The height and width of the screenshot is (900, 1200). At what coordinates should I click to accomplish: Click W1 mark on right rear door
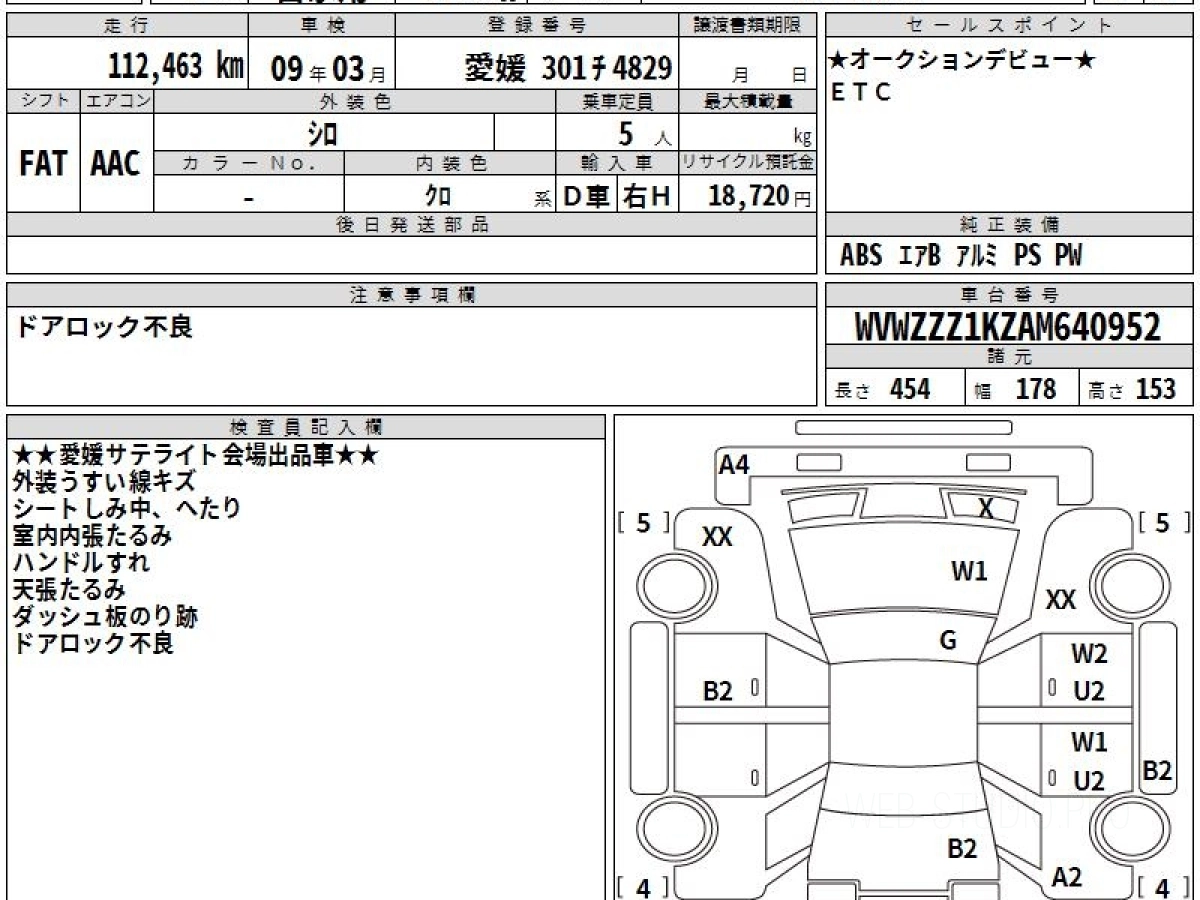click(1089, 743)
